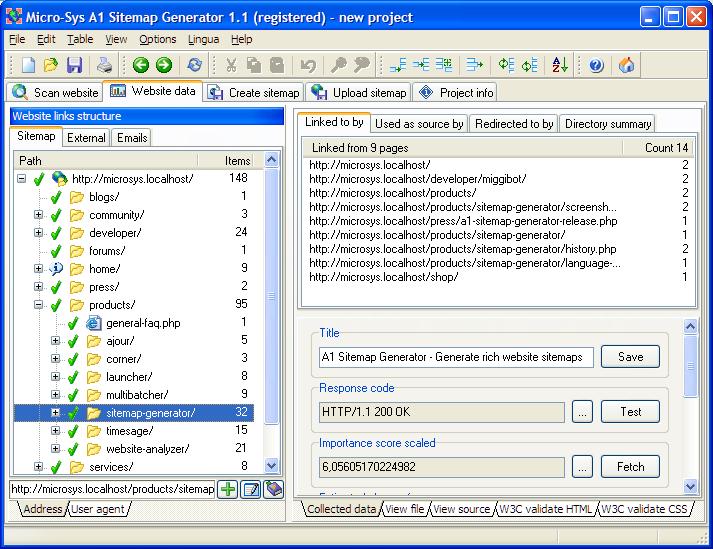The height and width of the screenshot is (549, 713).
Task: Switch to the View source bottom tab
Action: pos(461,509)
